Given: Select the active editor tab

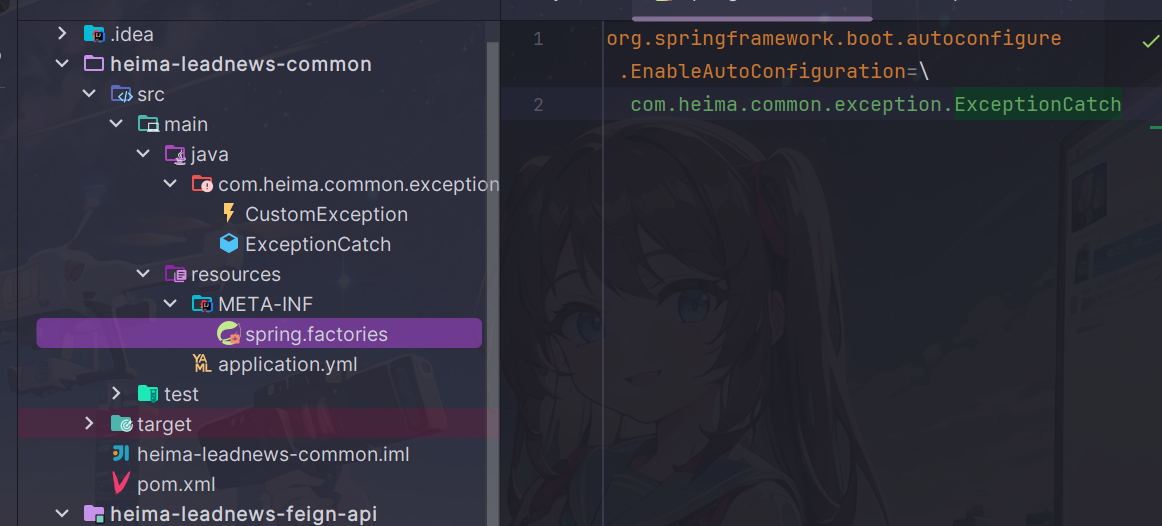Looking at the screenshot, I should click(750, 6).
